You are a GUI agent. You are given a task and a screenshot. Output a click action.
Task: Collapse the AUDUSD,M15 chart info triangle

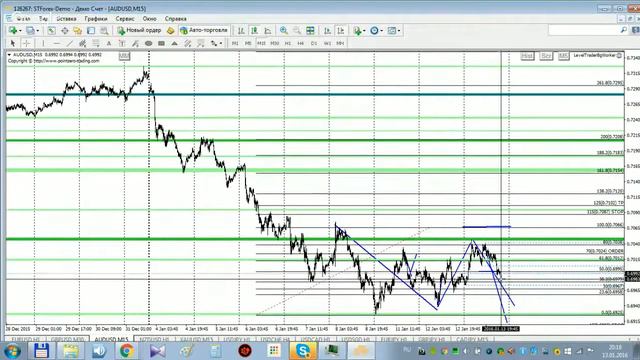tap(9, 55)
